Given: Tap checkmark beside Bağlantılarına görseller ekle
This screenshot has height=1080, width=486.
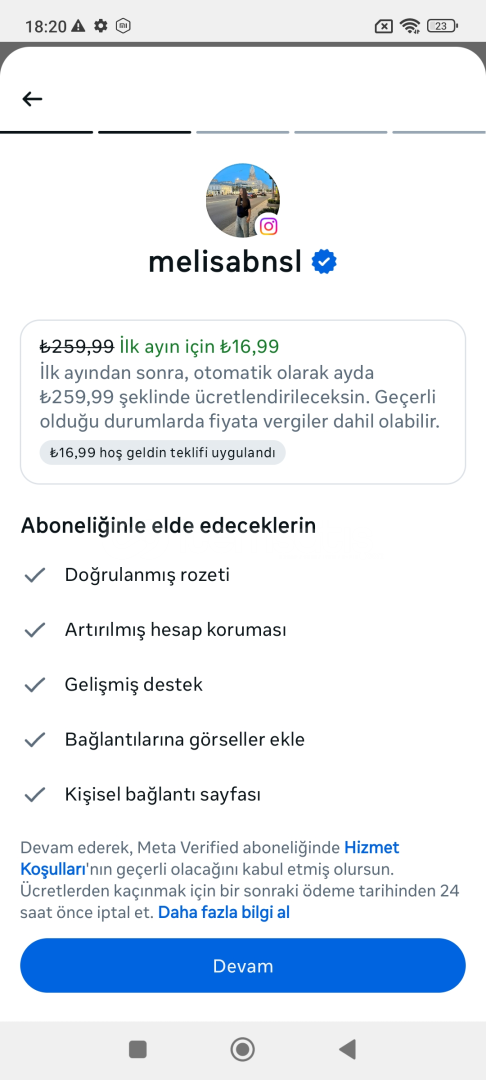Looking at the screenshot, I should 34,740.
